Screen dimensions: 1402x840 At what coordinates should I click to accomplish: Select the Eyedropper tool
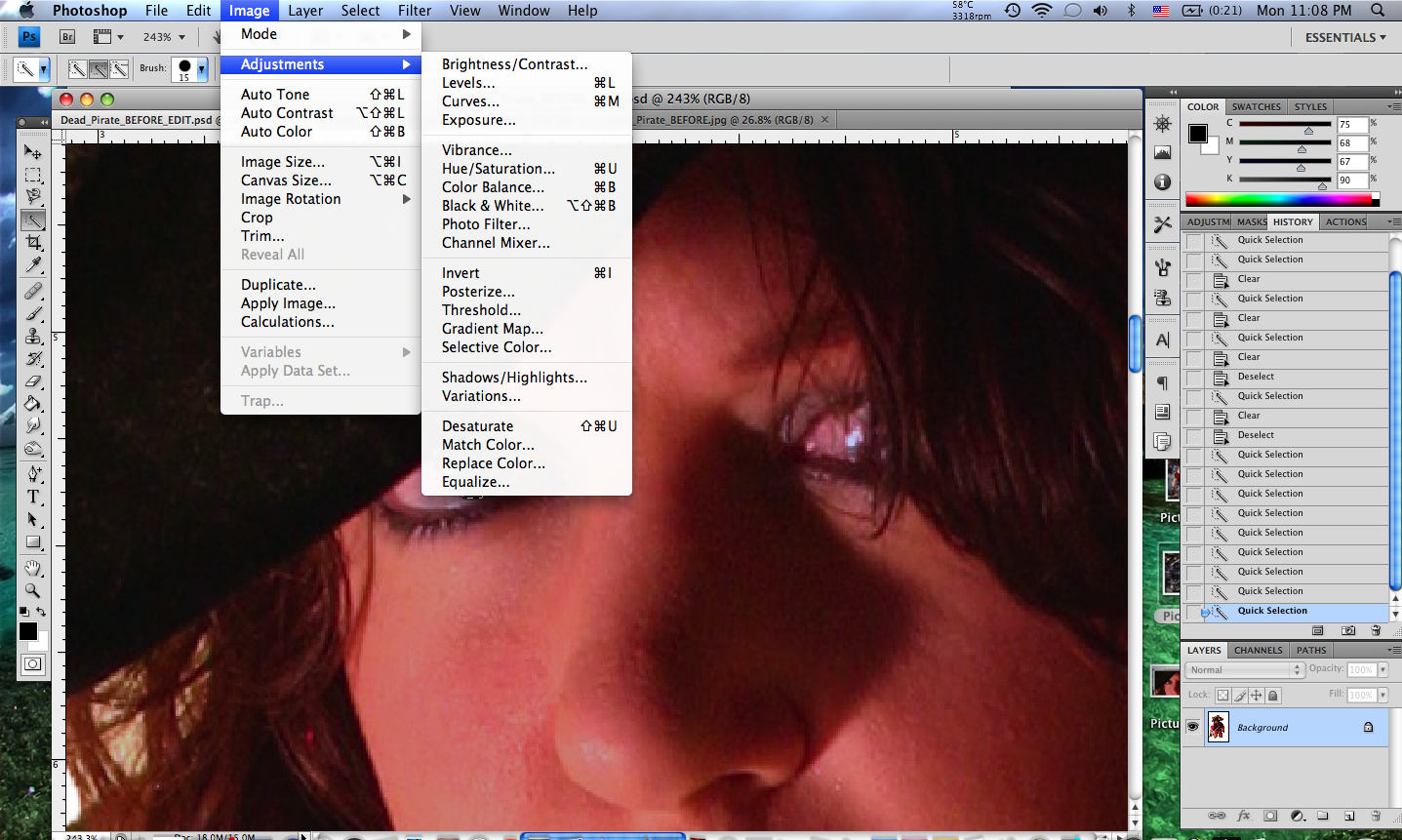[33, 264]
